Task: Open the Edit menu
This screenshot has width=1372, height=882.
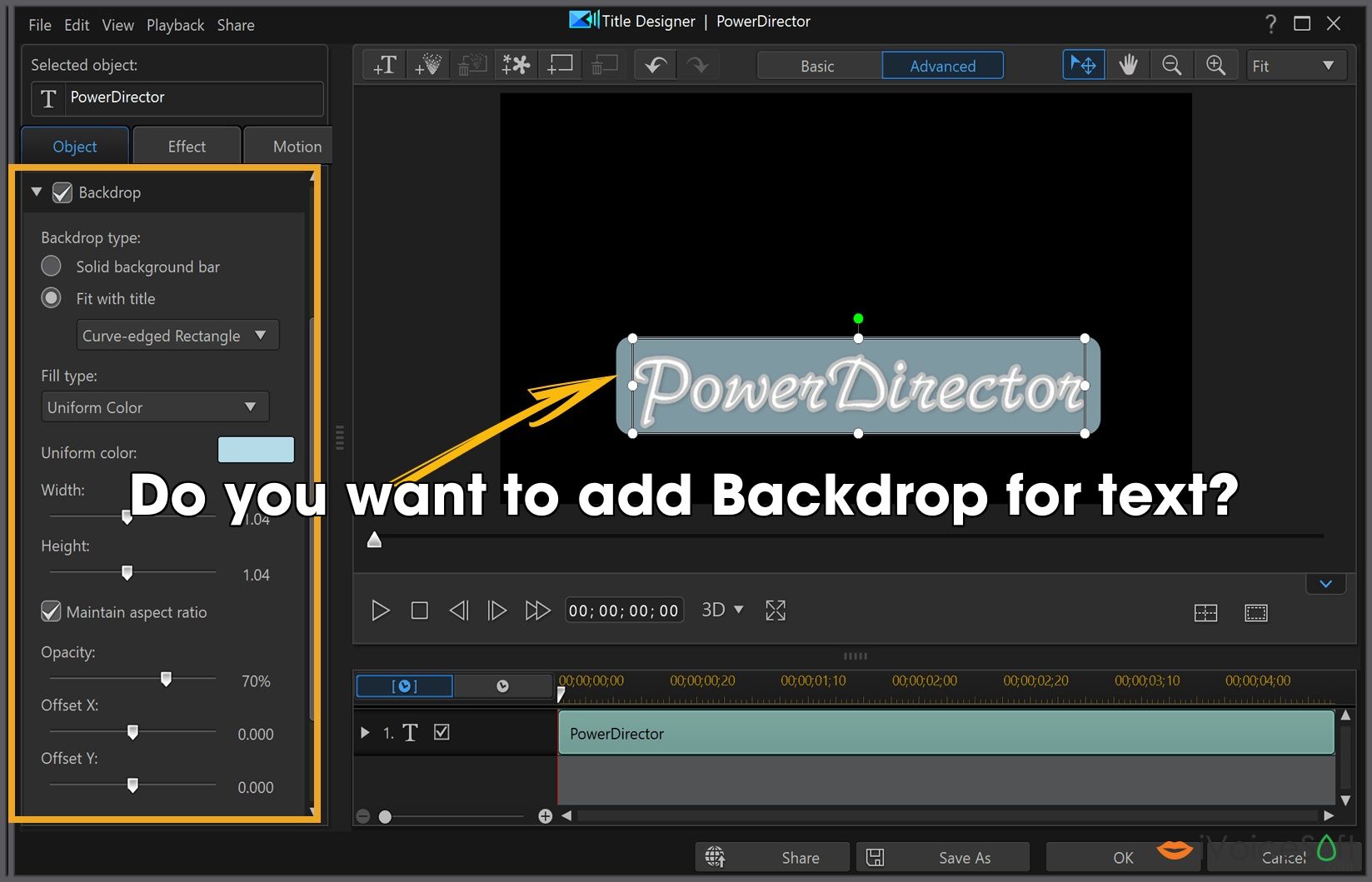Action: (x=77, y=25)
